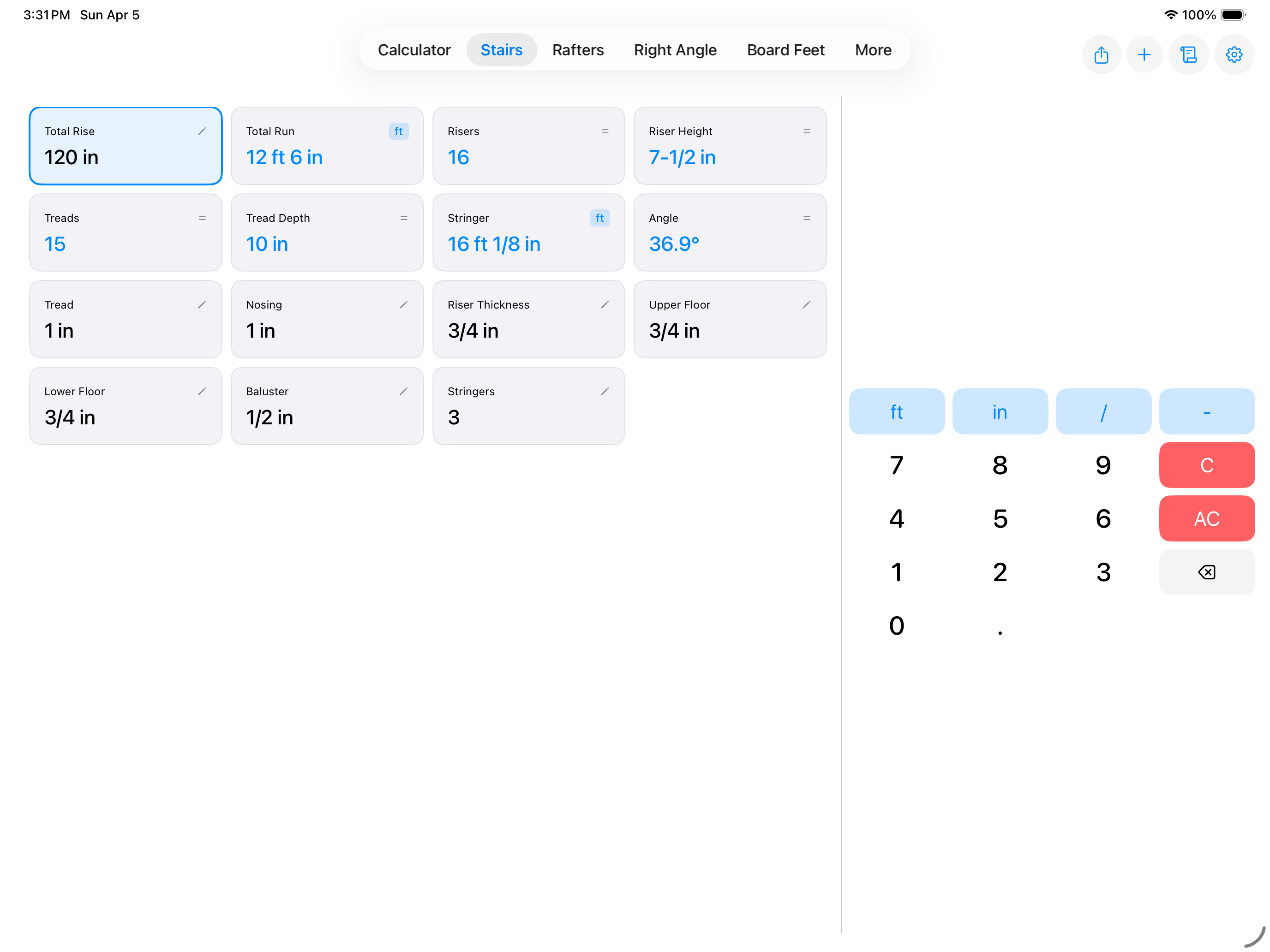Select the Lower Floor input field
Screen dimensions: 1270x952
pos(126,405)
